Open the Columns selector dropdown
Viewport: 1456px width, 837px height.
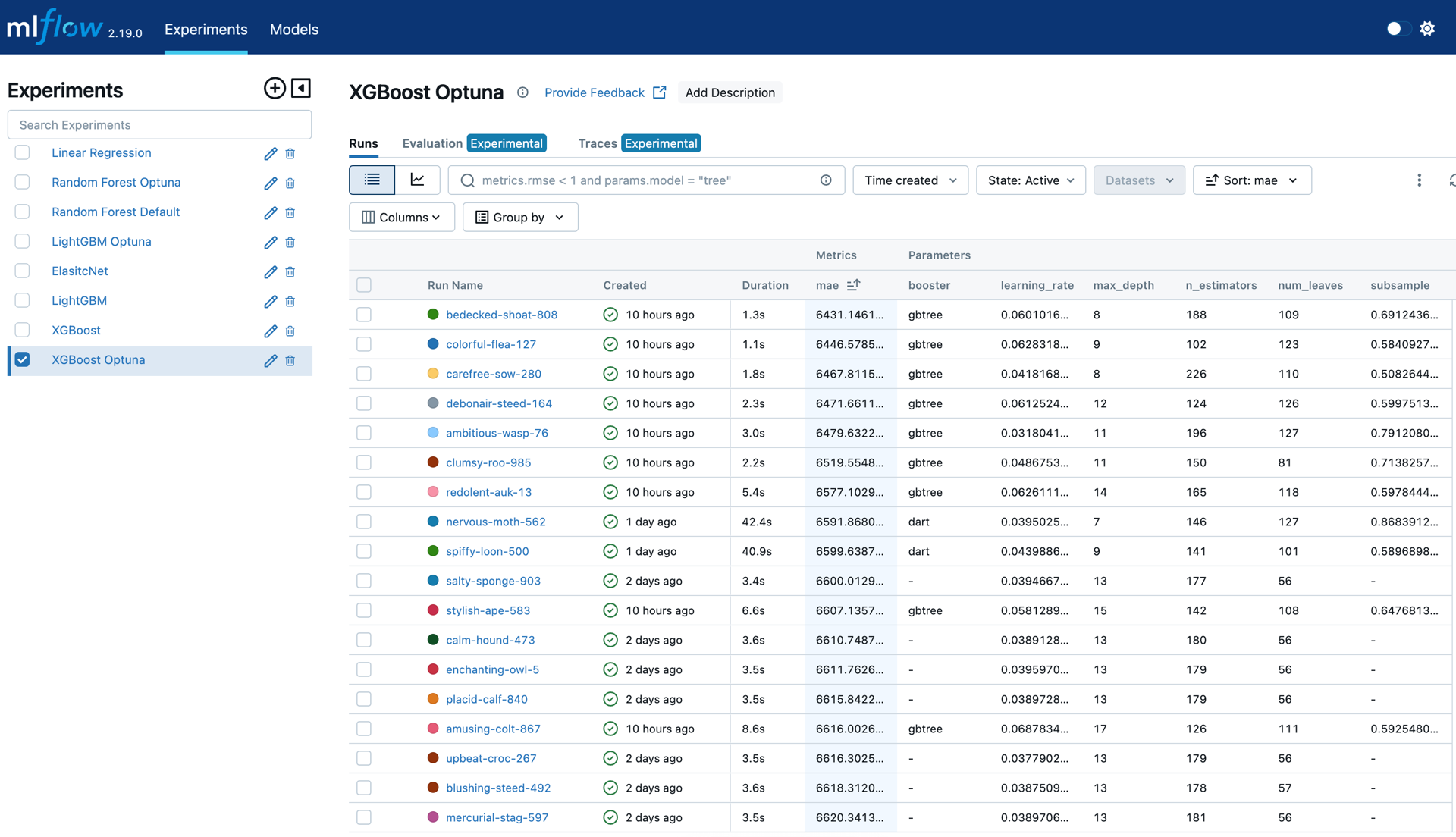tap(401, 217)
